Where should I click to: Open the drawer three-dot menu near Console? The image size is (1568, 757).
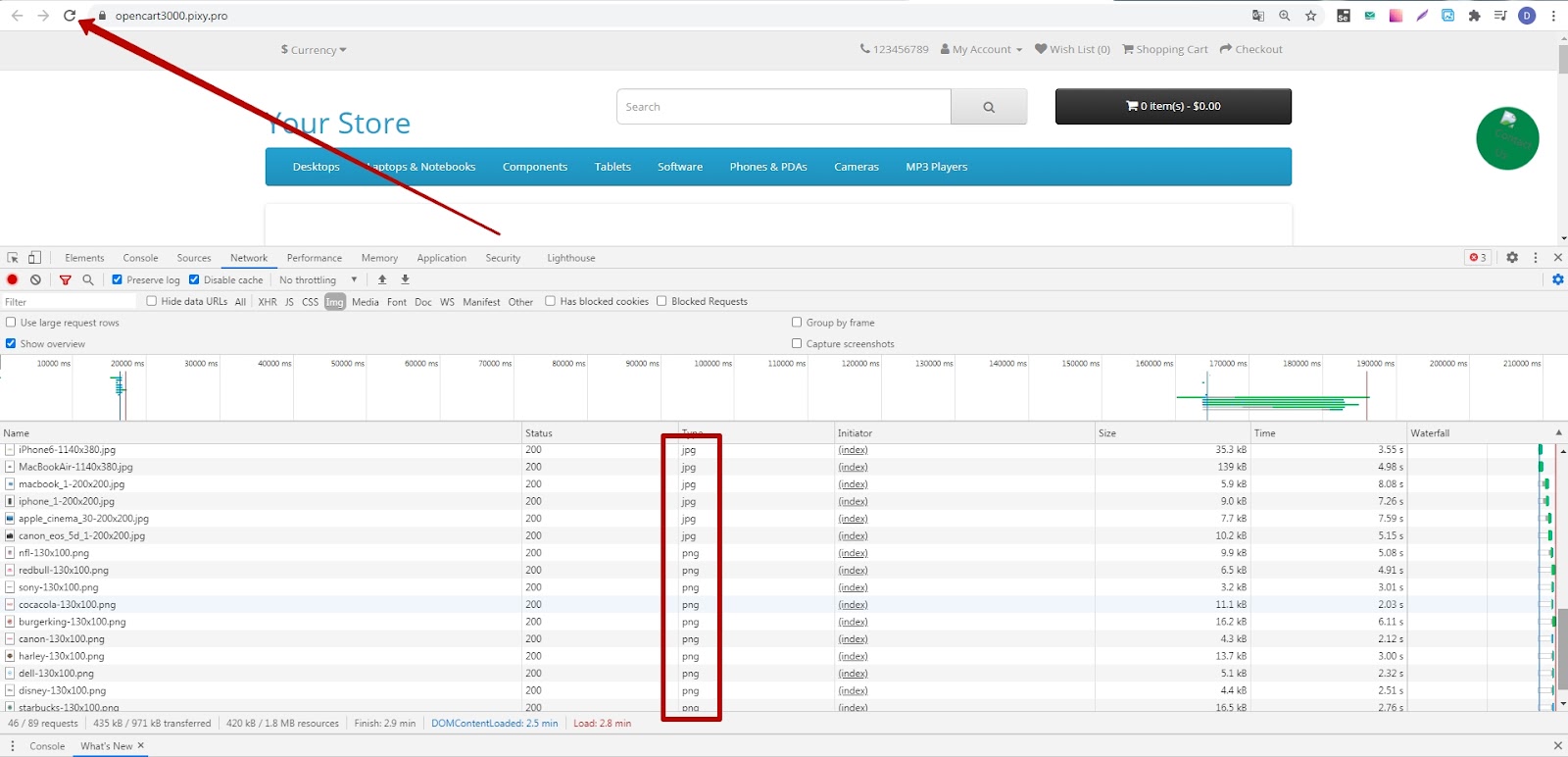pyautogui.click(x=13, y=746)
